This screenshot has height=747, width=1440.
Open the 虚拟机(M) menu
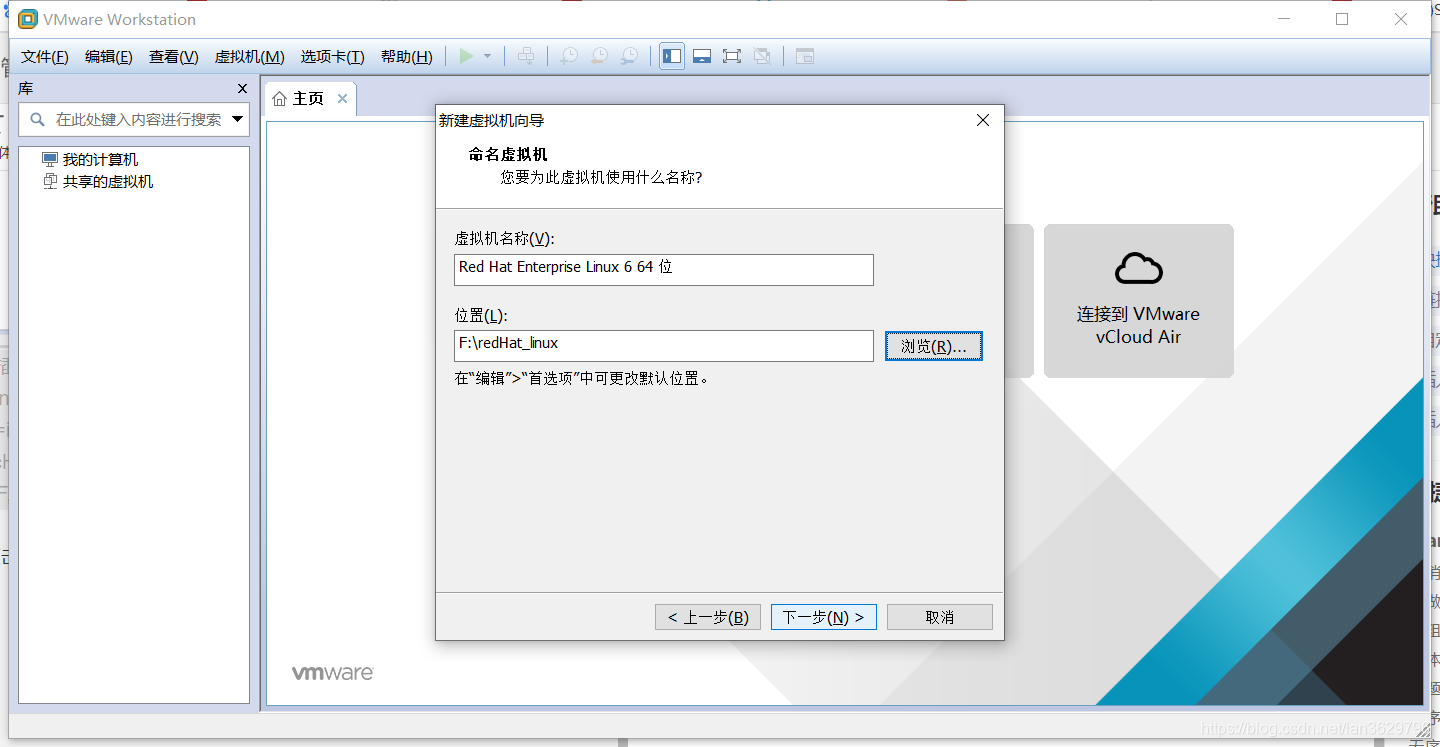pyautogui.click(x=250, y=57)
